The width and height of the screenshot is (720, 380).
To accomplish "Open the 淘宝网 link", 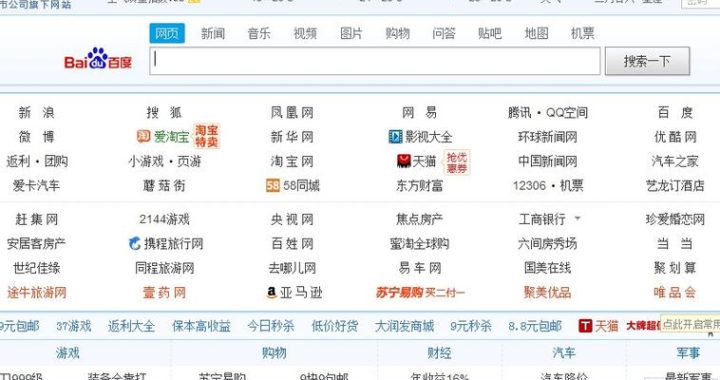I will click(x=292, y=161).
